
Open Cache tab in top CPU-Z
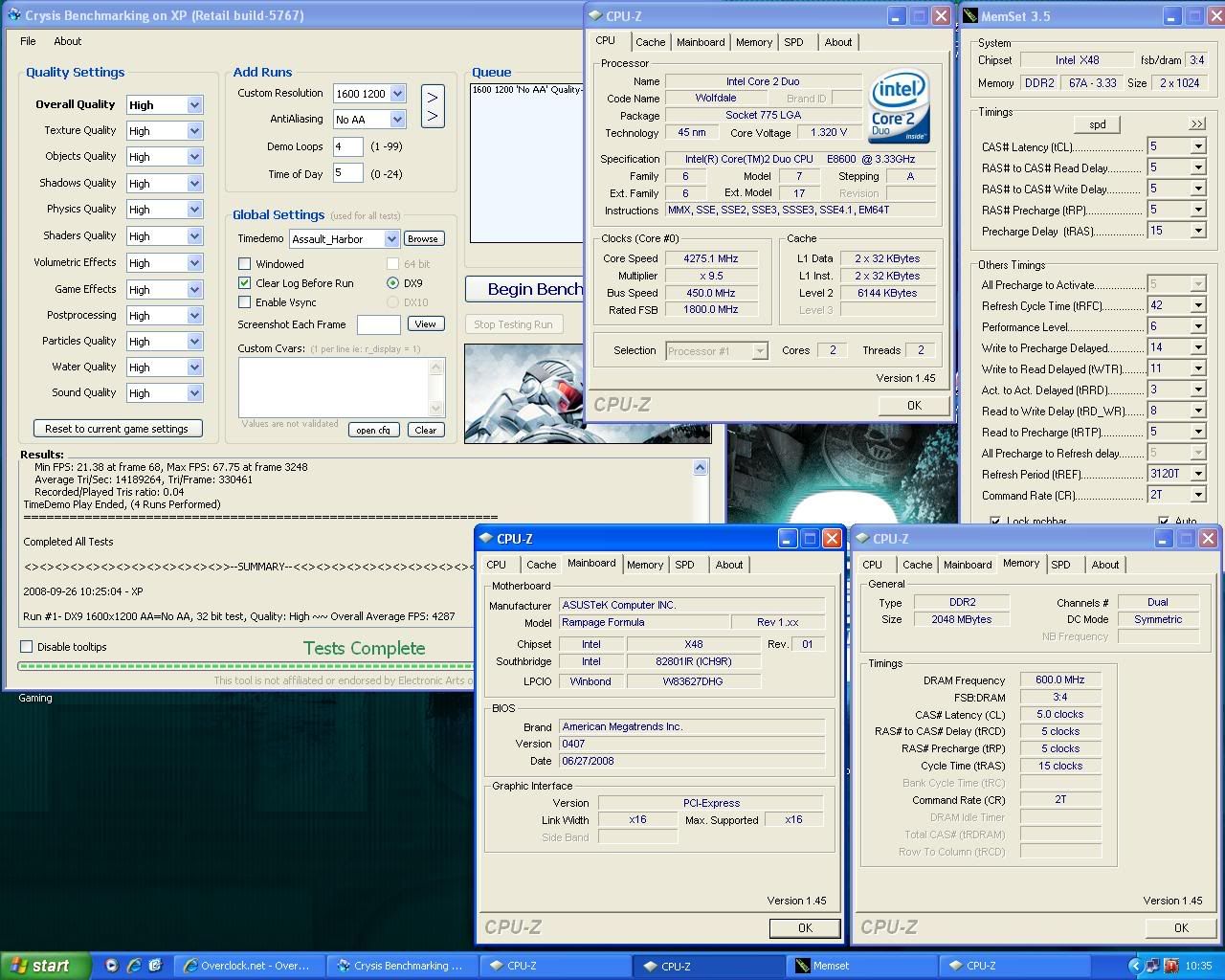(650, 42)
